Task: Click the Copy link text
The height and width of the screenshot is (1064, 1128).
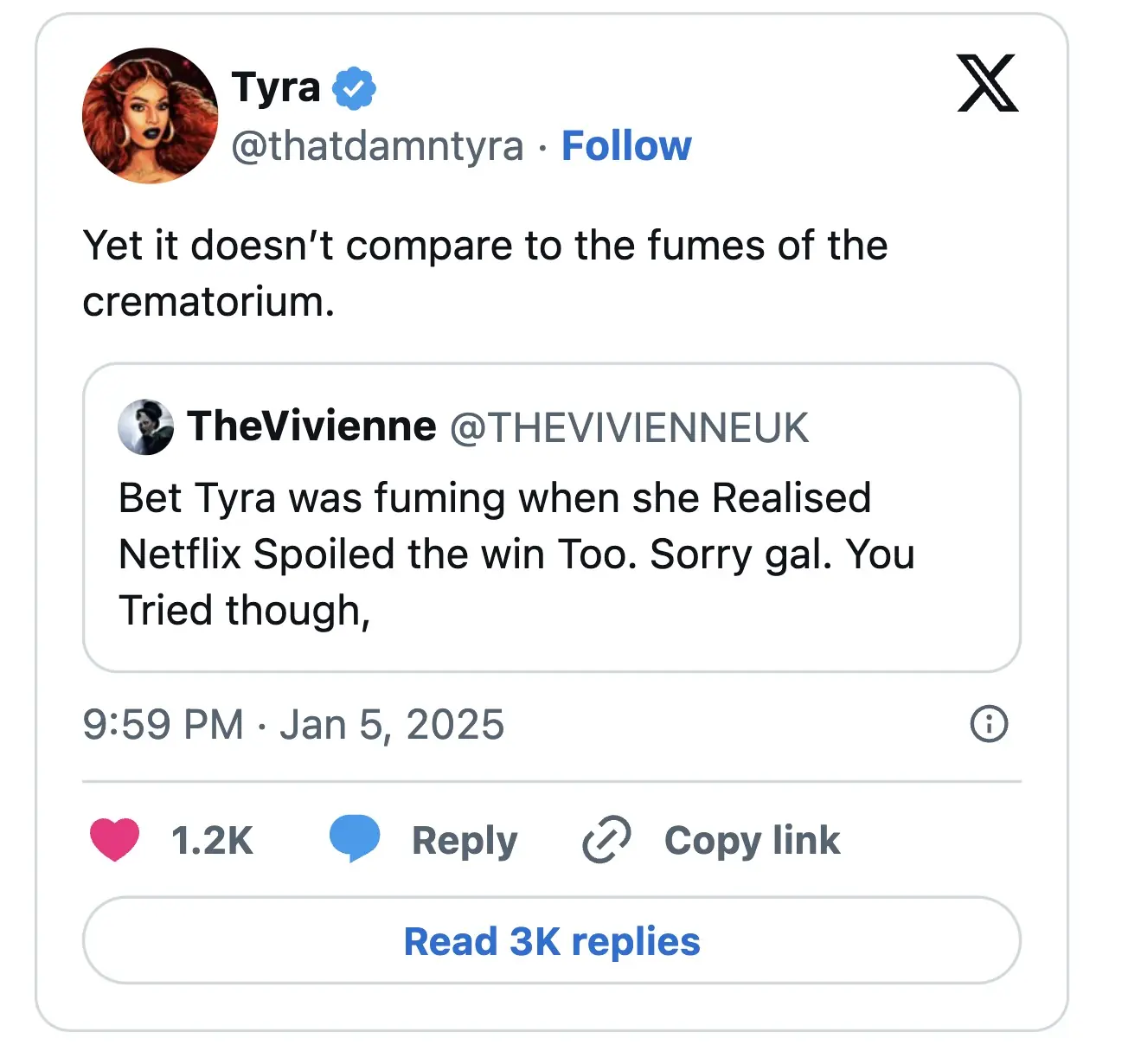Action: click(x=752, y=840)
